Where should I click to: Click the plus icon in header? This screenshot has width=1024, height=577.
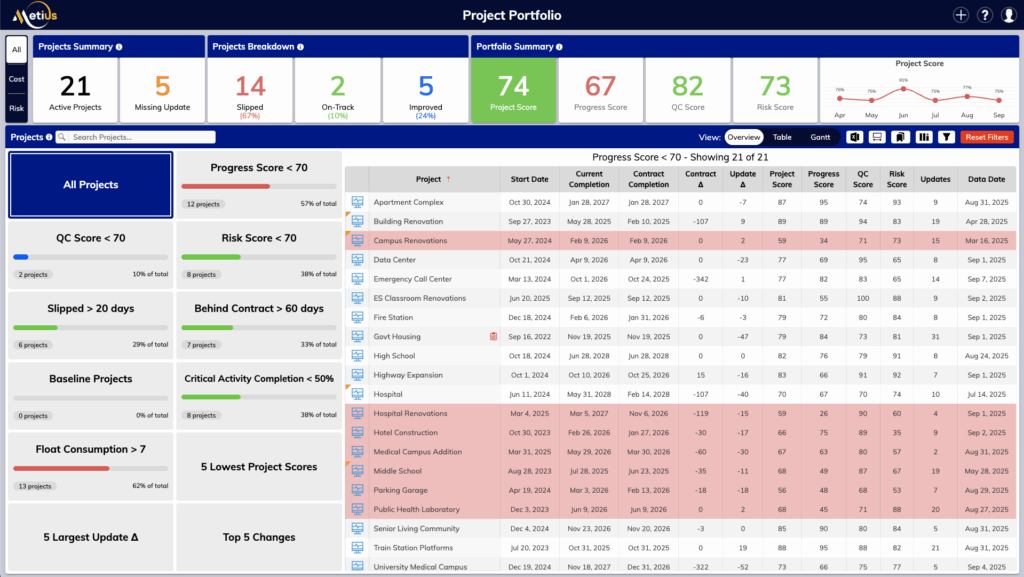pyautogui.click(x=961, y=15)
